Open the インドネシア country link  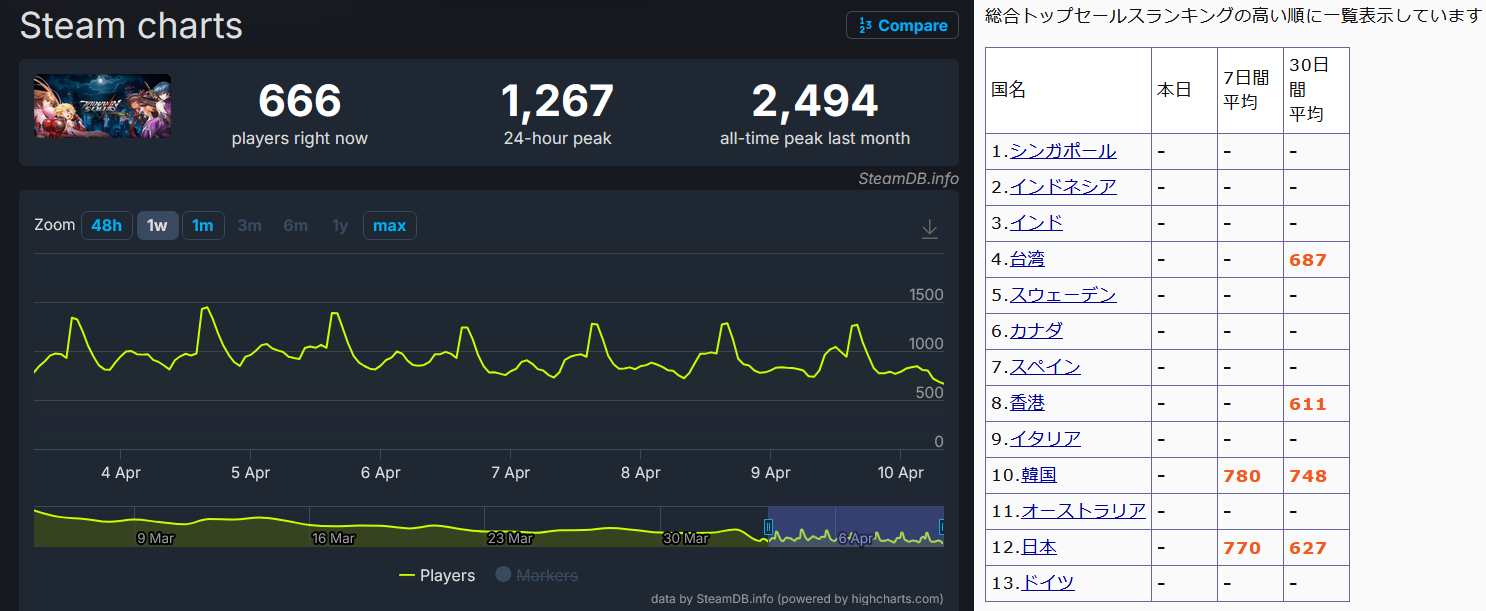(1063, 187)
